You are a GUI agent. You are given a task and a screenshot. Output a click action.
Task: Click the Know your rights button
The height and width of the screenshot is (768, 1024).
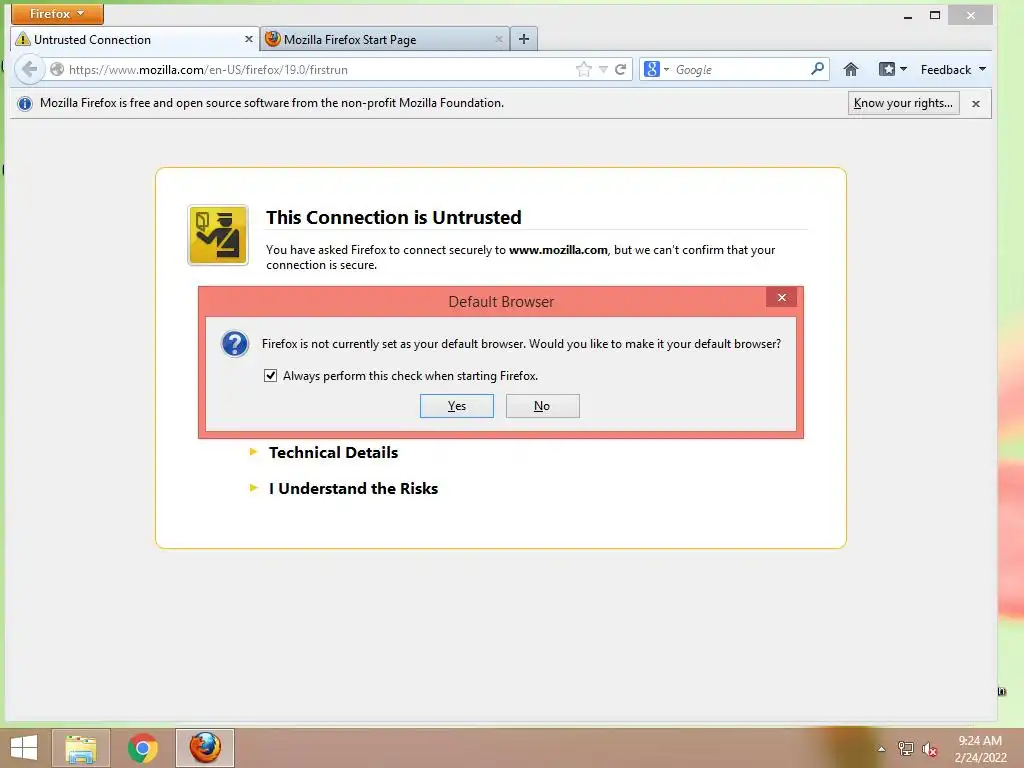[903, 103]
